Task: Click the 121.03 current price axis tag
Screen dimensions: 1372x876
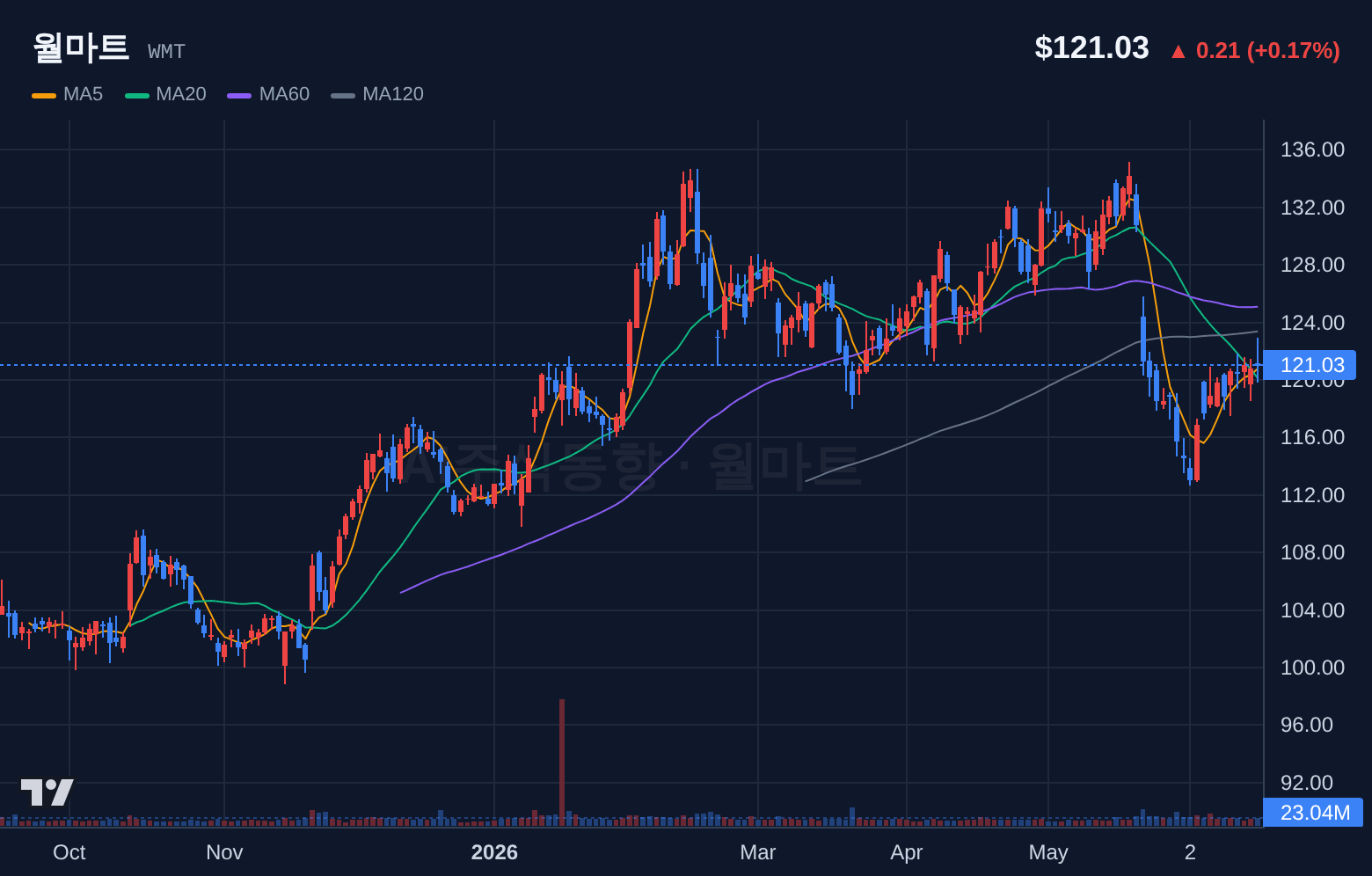Action: click(x=1310, y=365)
